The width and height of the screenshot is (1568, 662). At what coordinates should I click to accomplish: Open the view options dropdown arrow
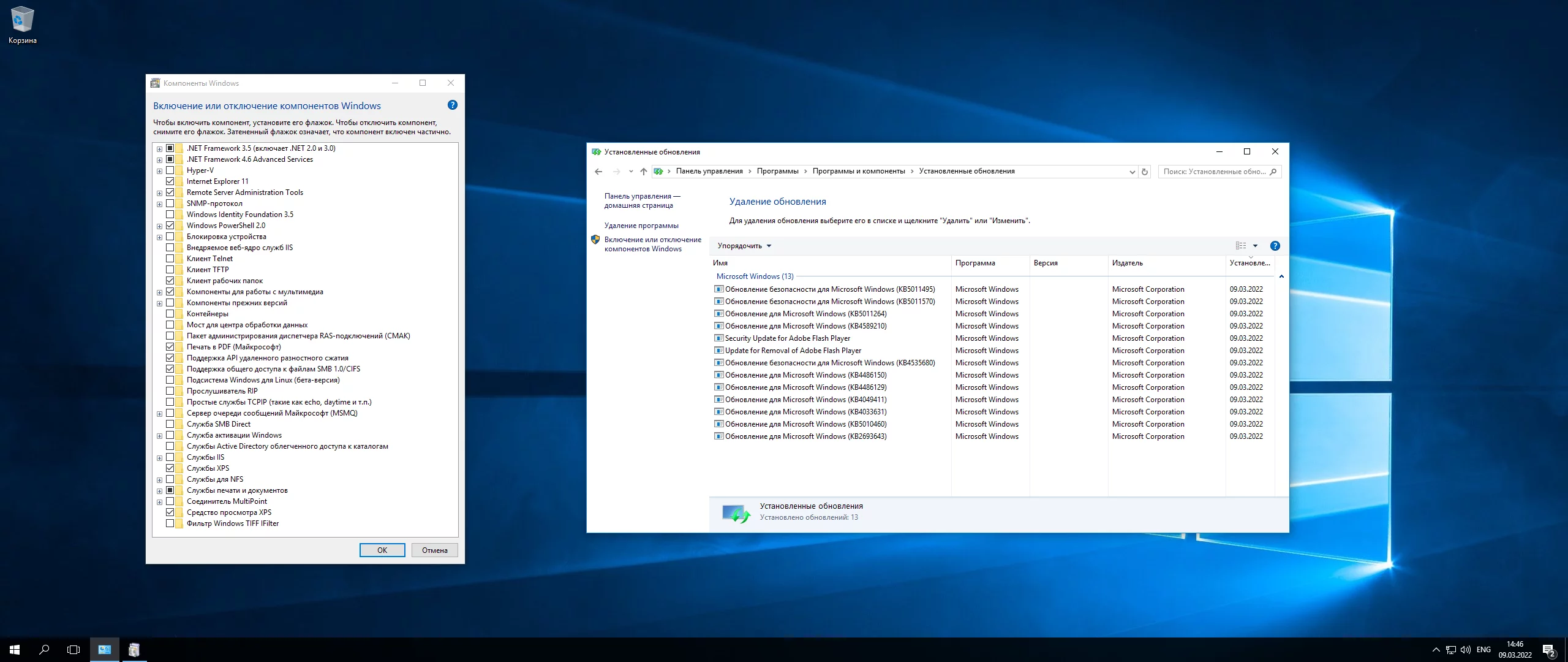click(1255, 246)
